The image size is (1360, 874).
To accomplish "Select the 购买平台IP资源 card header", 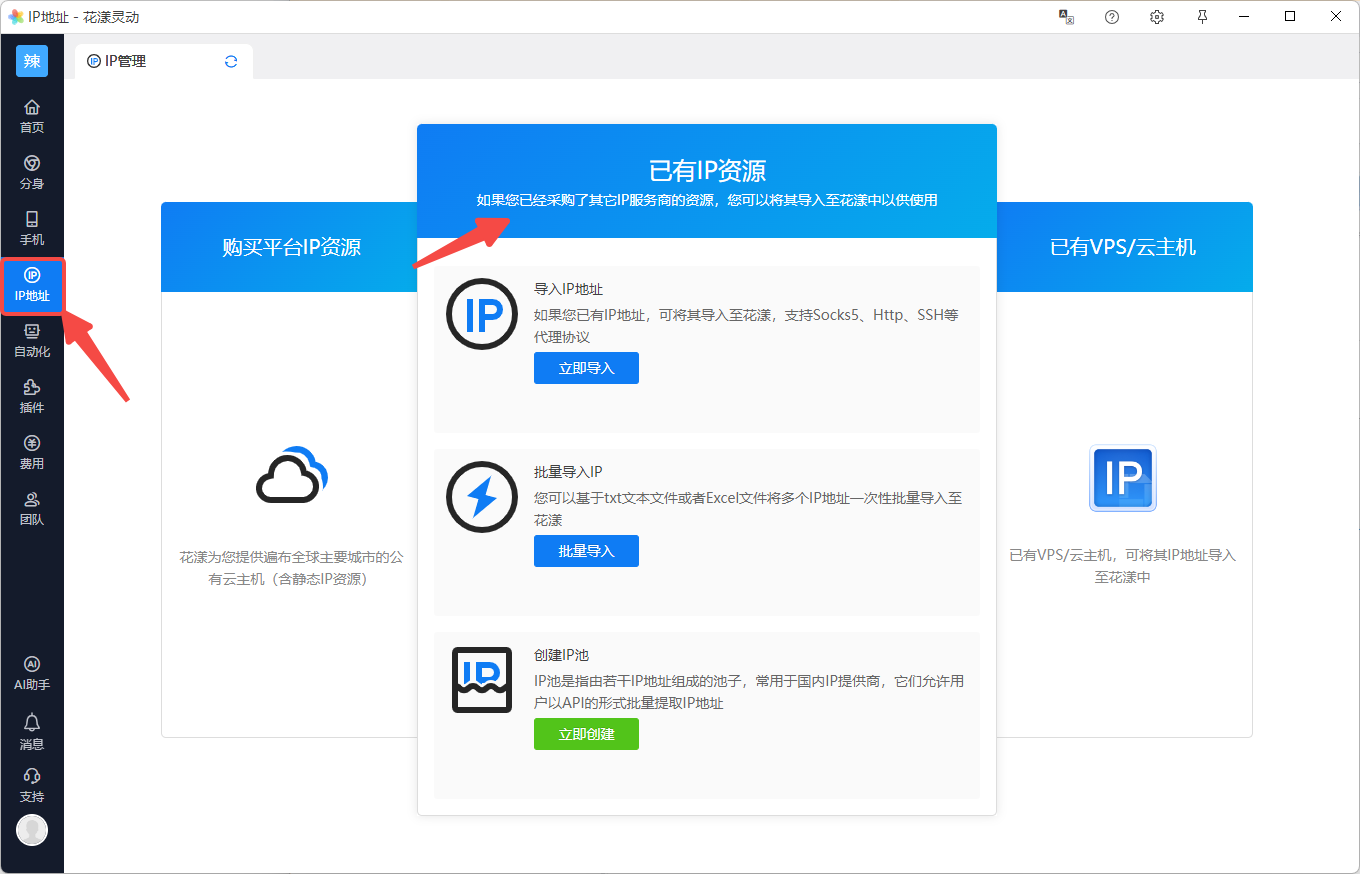I will click(x=291, y=247).
